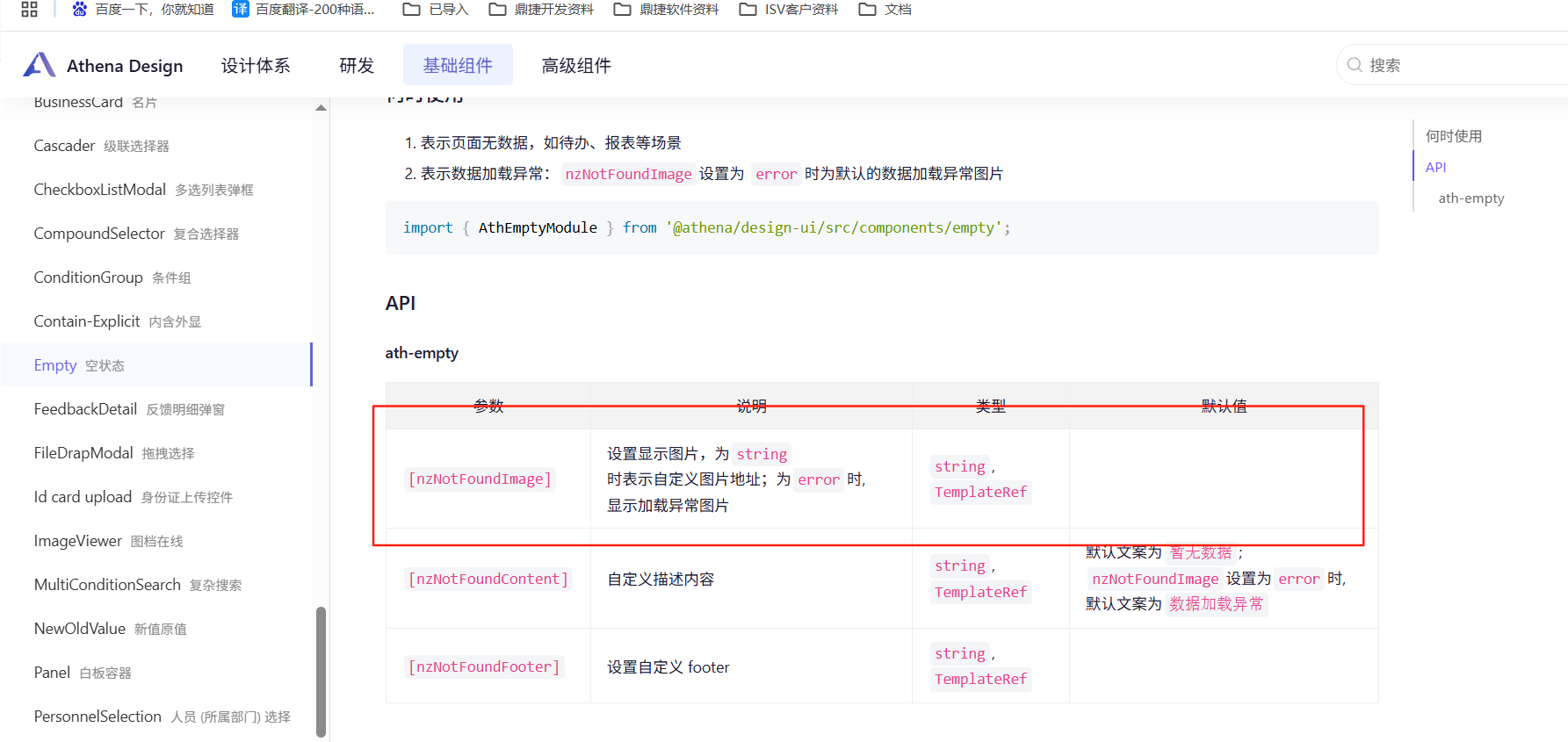Open Id card upload 身份证上传控件

(x=133, y=497)
